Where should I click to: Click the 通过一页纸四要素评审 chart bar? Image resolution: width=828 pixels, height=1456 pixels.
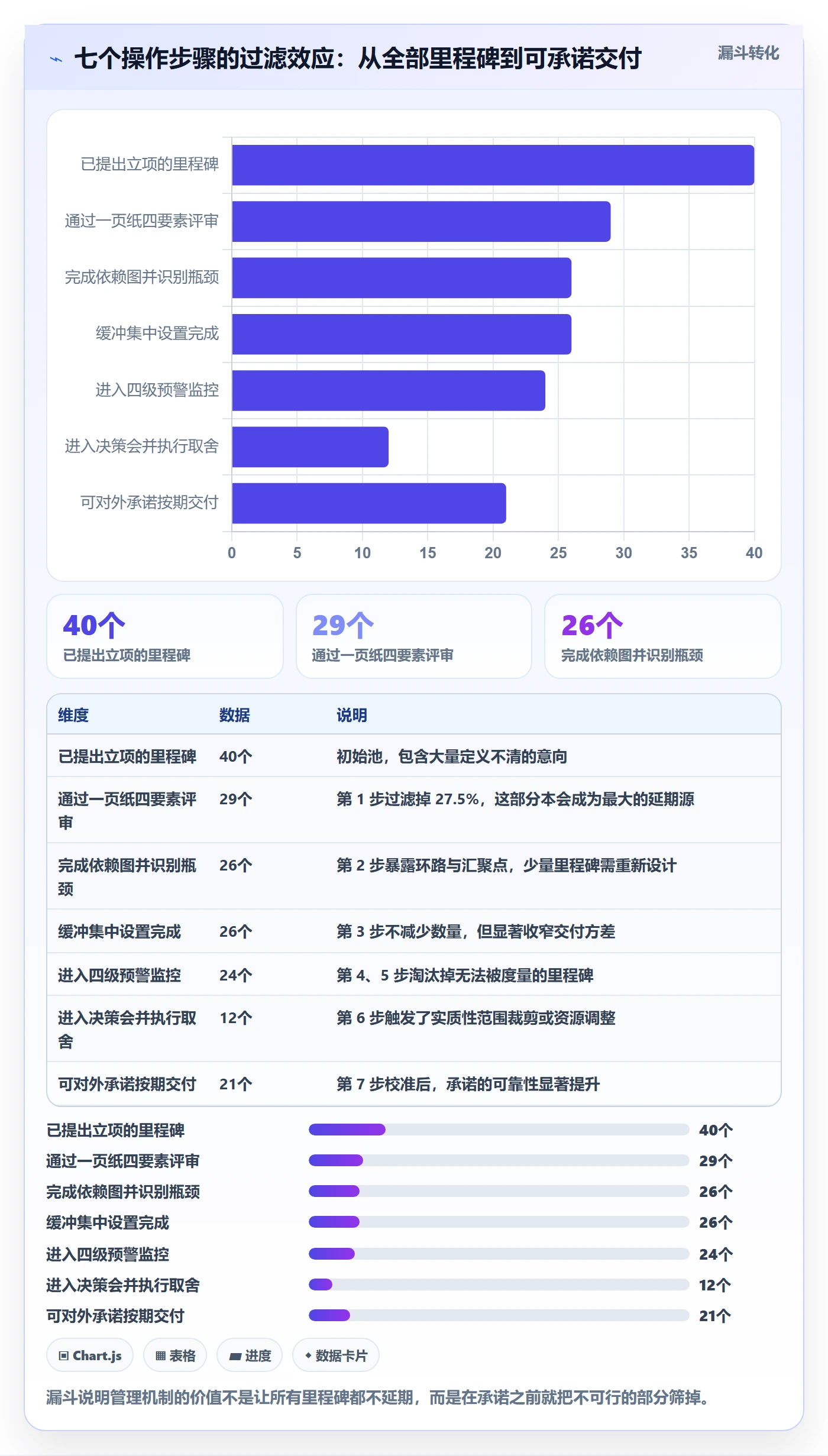click(x=421, y=221)
